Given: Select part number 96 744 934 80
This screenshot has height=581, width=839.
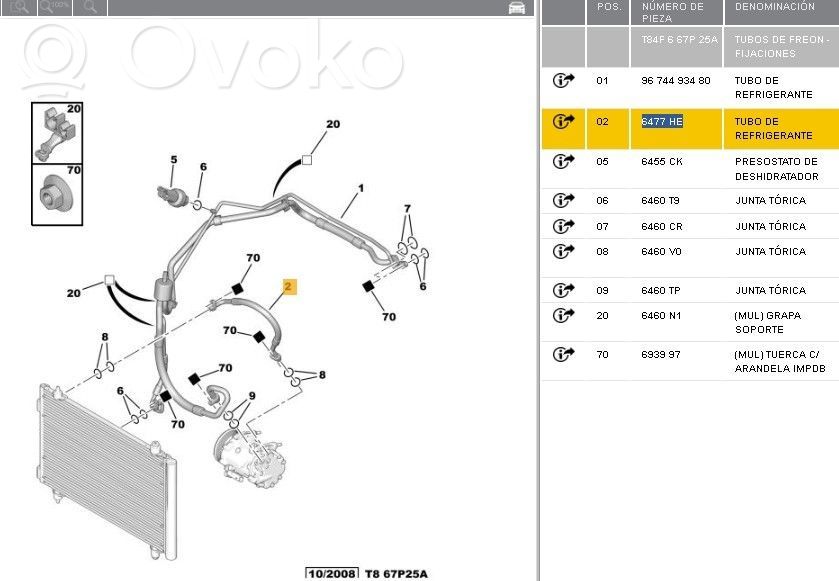Looking at the screenshot, I should pos(676,81).
